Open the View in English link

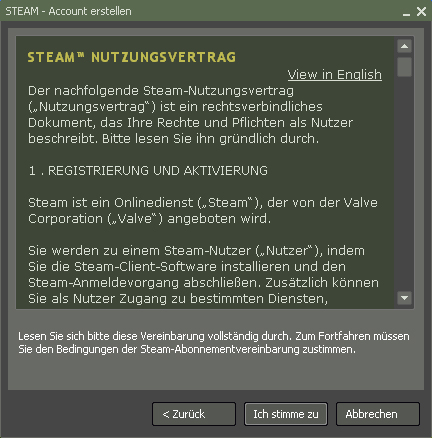tap(335, 75)
